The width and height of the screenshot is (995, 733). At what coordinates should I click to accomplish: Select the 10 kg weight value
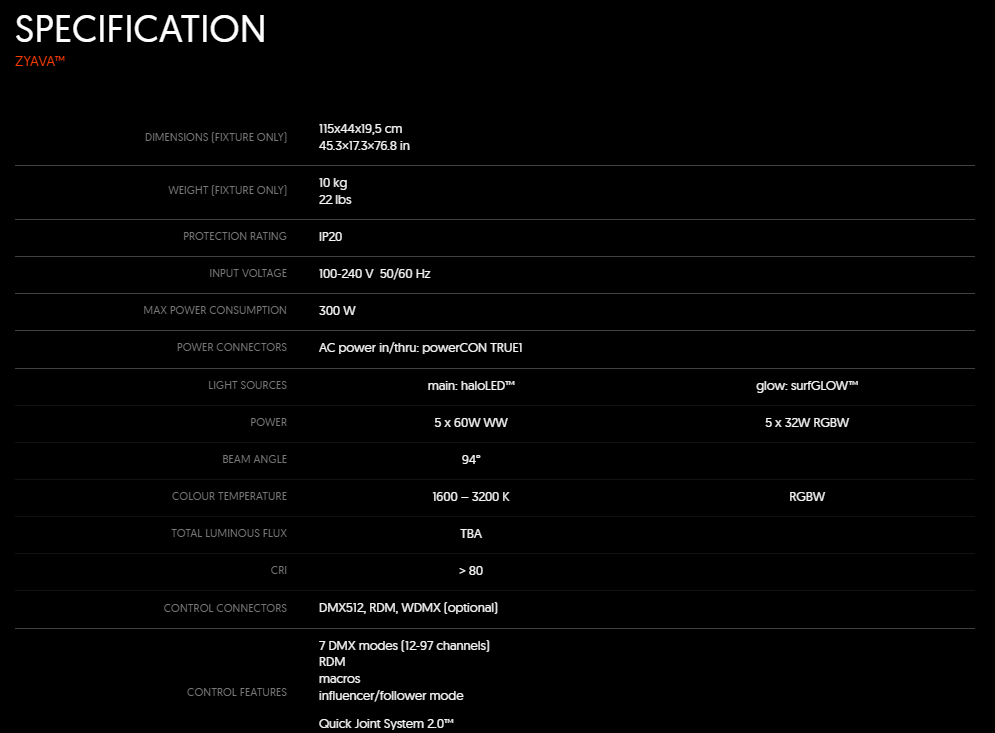(333, 183)
